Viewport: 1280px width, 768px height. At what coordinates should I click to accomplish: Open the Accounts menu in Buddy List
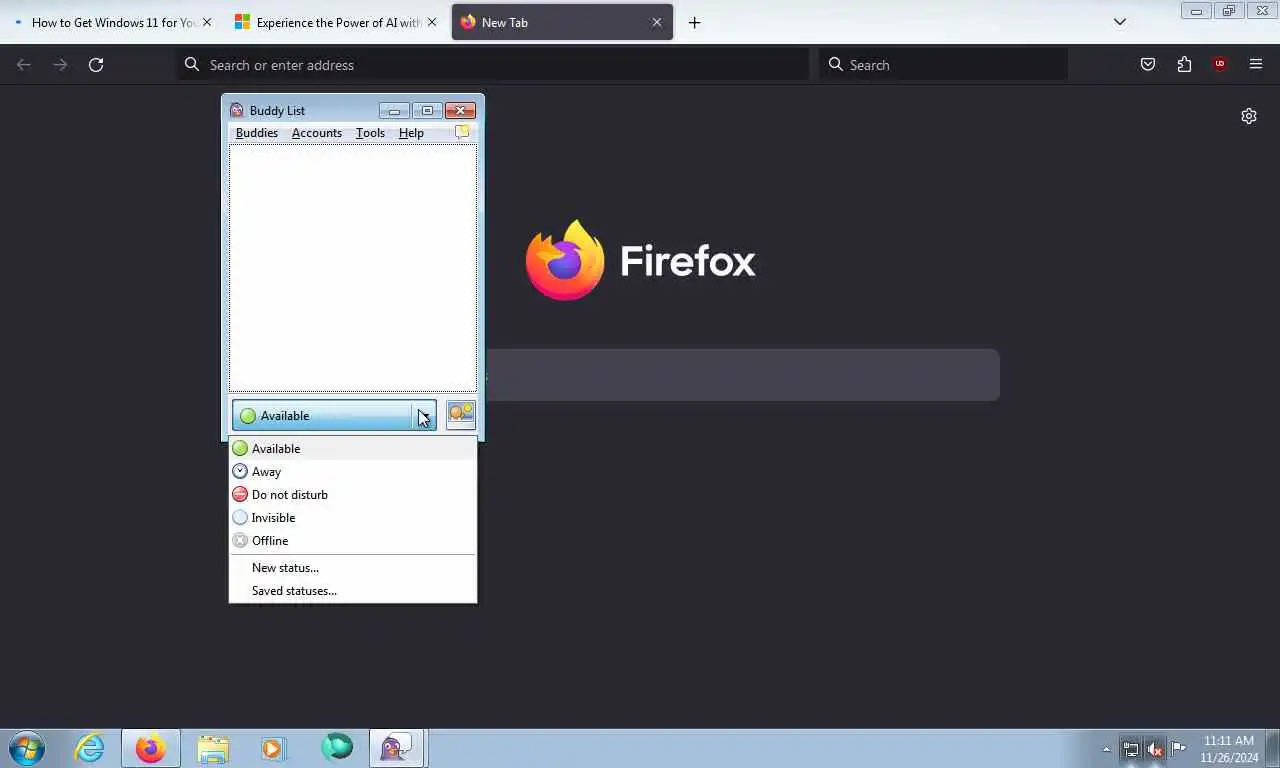(x=317, y=133)
